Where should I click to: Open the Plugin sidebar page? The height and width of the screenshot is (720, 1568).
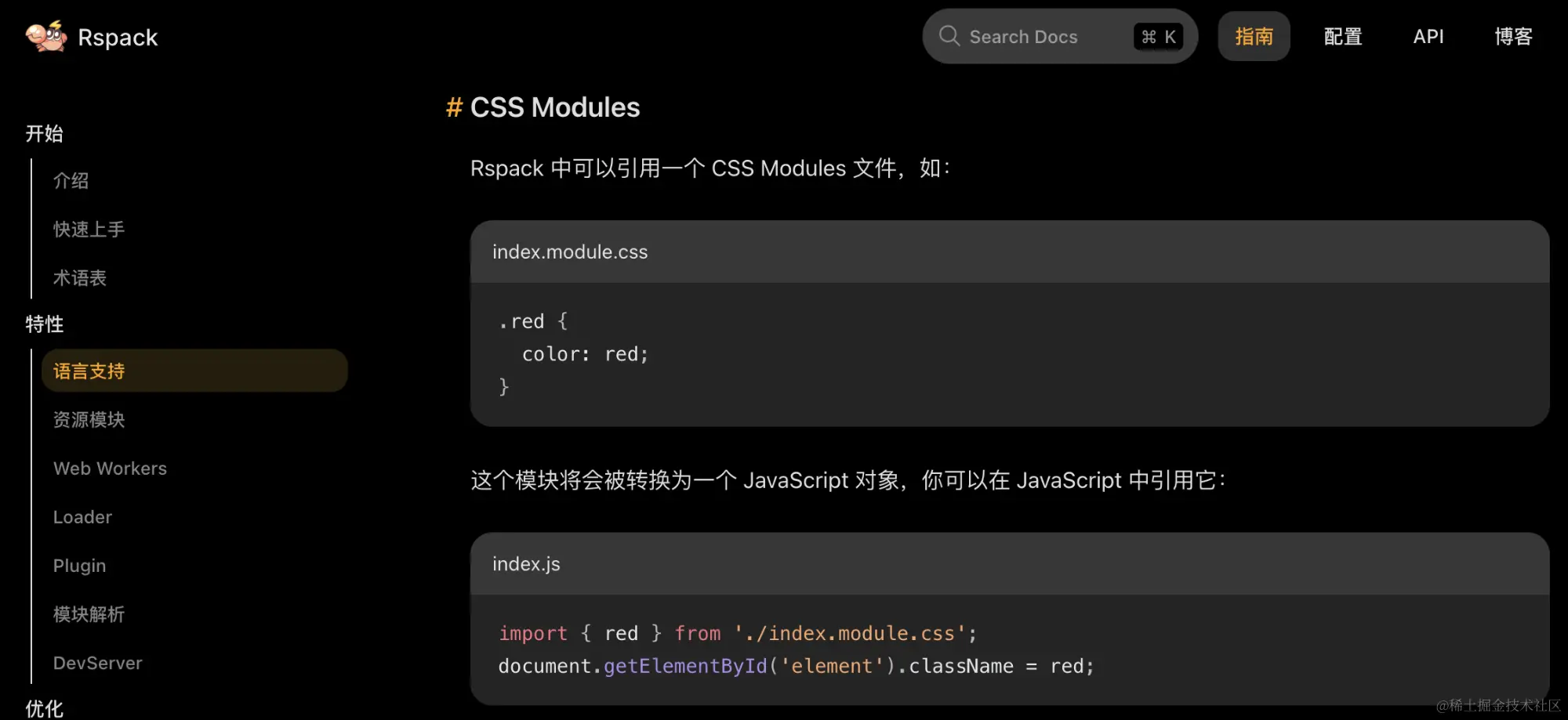point(79,566)
